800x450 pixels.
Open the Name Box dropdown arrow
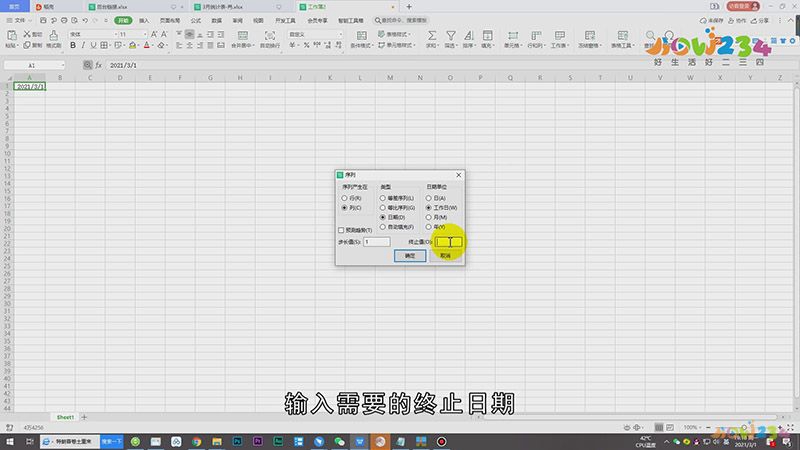coord(63,65)
